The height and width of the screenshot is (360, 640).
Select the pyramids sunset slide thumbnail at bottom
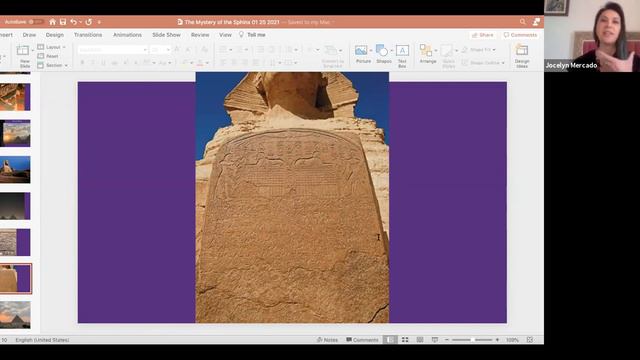coord(15,315)
